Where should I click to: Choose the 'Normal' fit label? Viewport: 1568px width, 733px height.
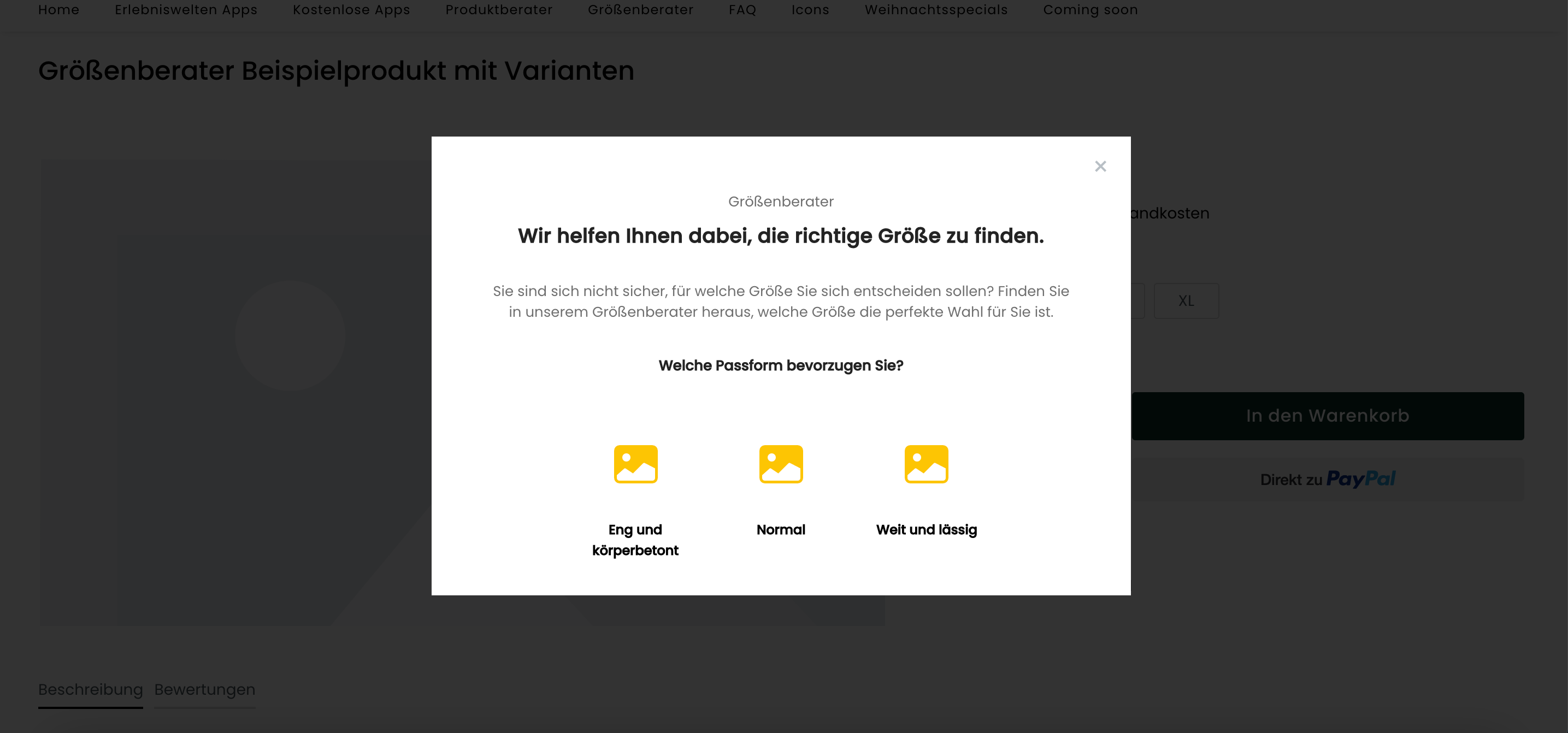[x=781, y=530]
